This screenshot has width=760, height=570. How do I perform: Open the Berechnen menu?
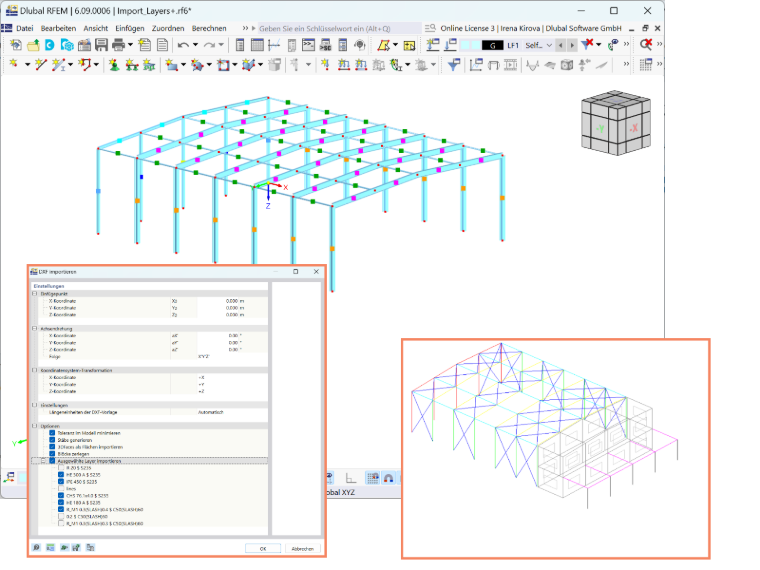point(209,28)
